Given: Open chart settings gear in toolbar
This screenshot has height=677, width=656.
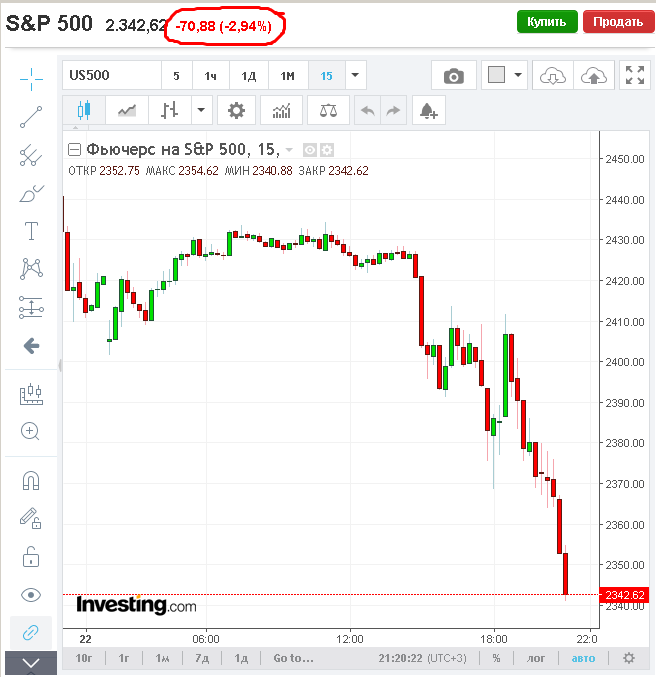Looking at the screenshot, I should coord(236,110).
